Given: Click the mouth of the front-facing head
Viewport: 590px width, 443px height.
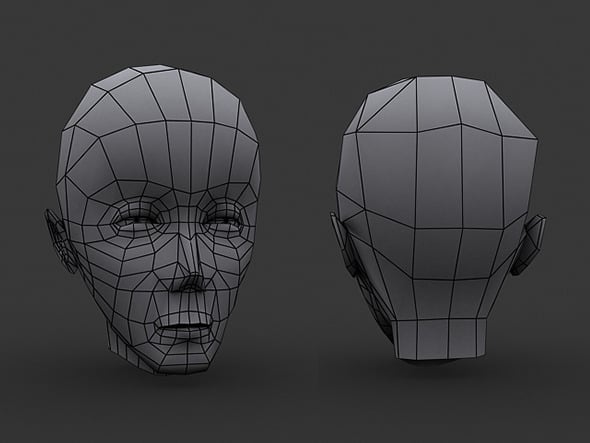Looking at the screenshot, I should pyautogui.click(x=184, y=328).
